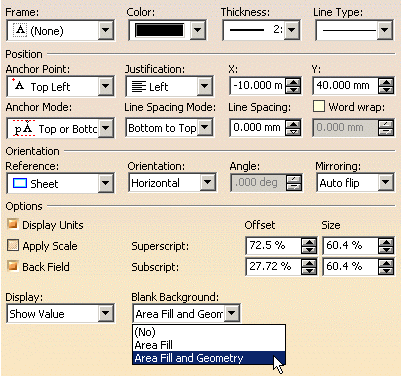Open the Frame dropdown showing (None)
Viewport: 401px width, 376px height.
coord(105,30)
